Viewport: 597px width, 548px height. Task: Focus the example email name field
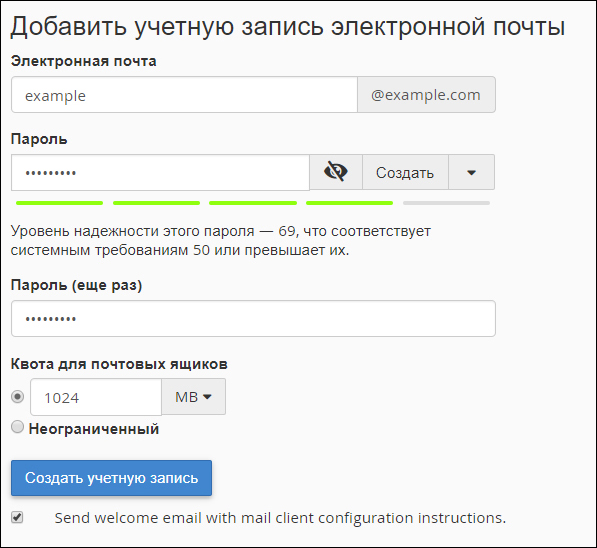[184, 94]
